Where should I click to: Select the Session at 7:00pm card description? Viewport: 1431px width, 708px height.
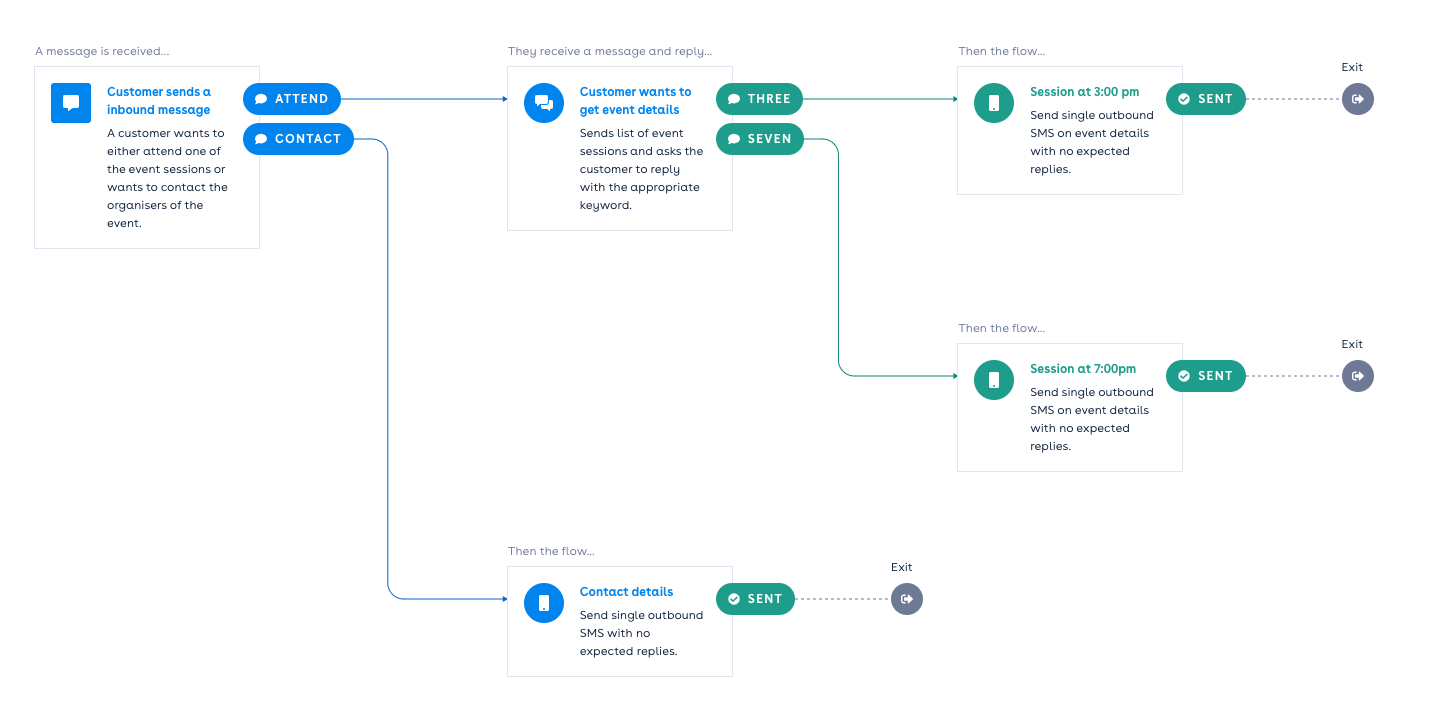click(1091, 419)
